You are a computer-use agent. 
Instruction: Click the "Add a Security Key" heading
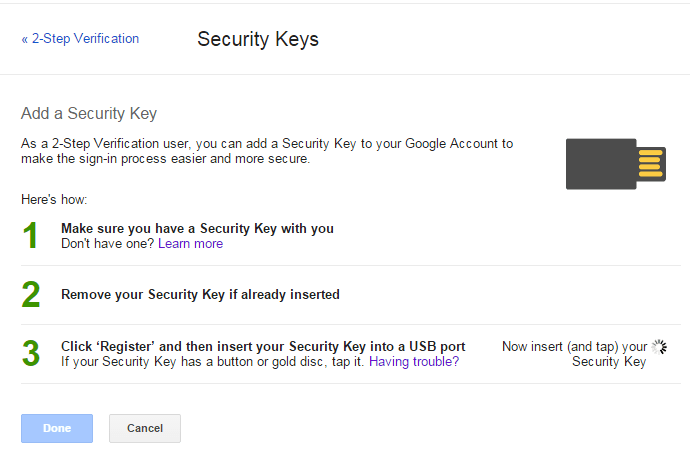pos(89,114)
